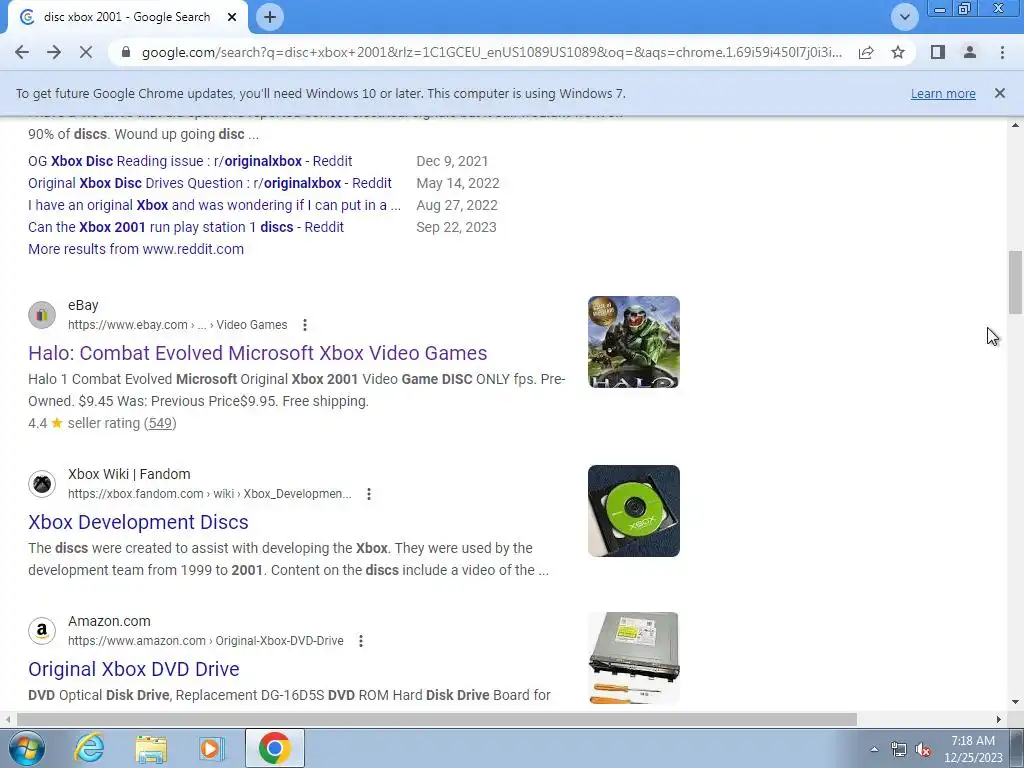Open a new tab
The image size is (1024, 768).
270,17
